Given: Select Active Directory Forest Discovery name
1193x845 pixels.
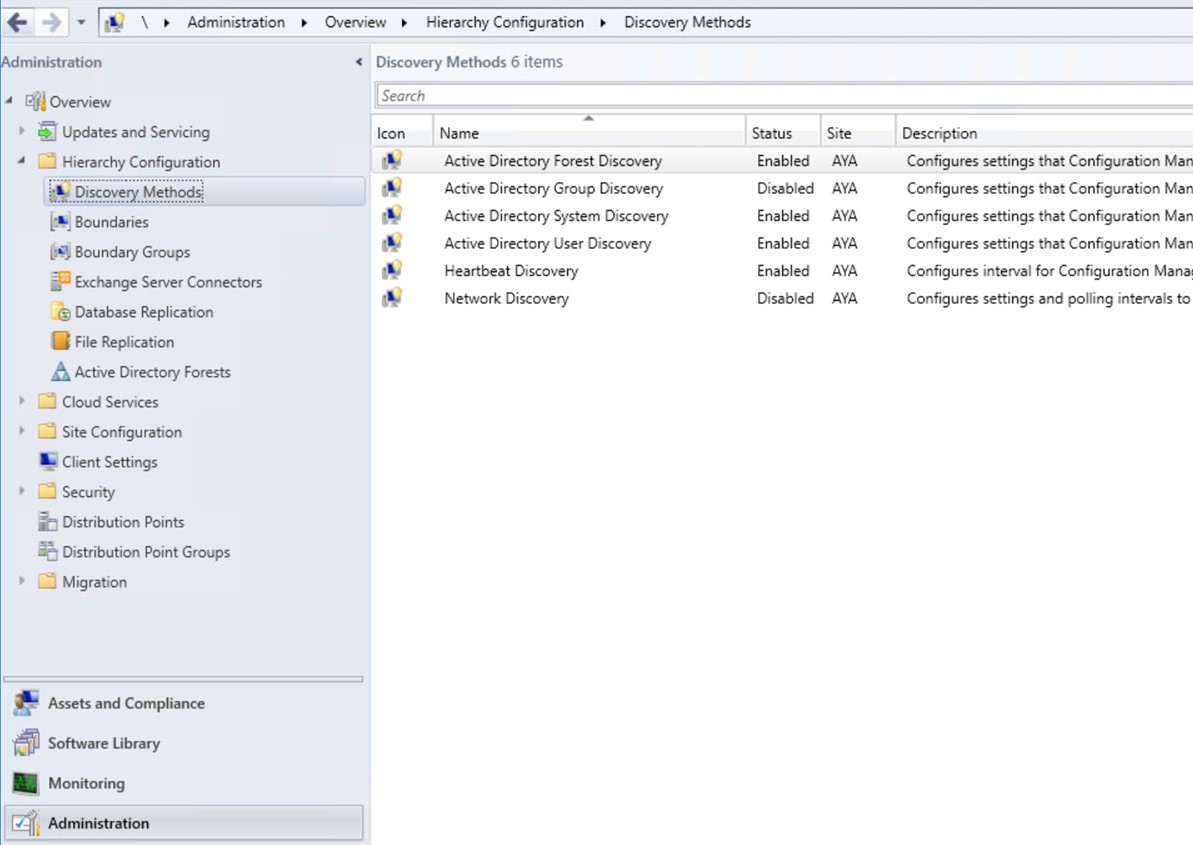Looking at the screenshot, I should coord(553,161).
